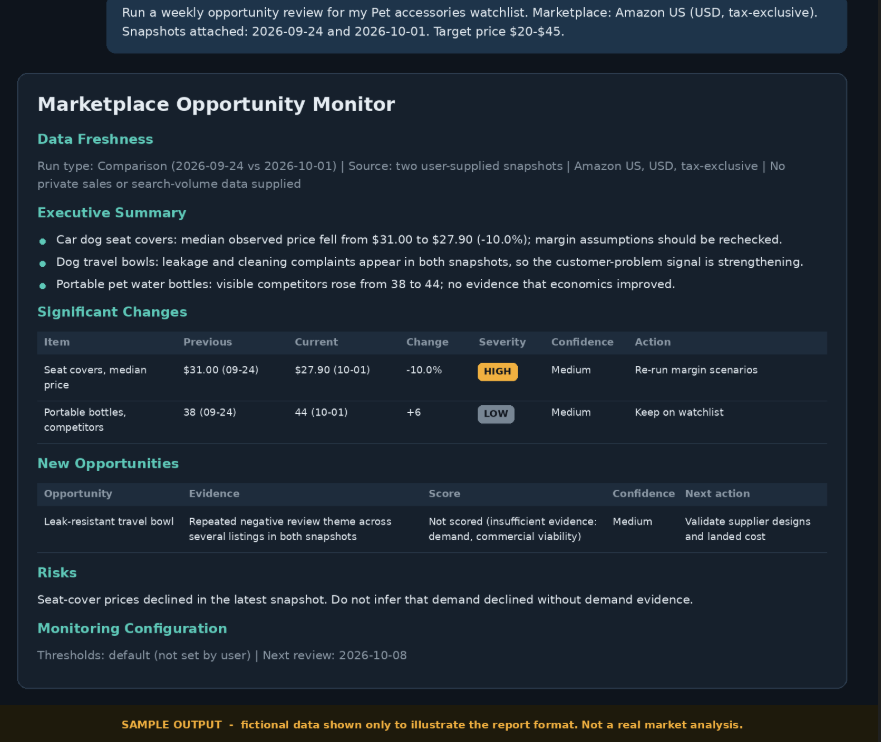This screenshot has height=742, width=881.
Task: Click the portable pet water bottles bullet
Action: click(x=366, y=284)
